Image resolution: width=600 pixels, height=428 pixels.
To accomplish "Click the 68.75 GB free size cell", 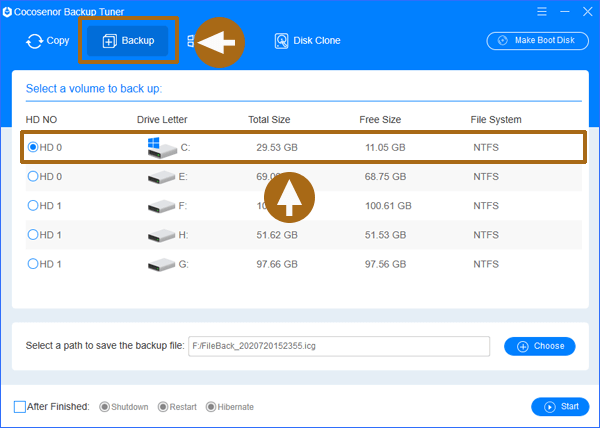I will (x=385, y=177).
